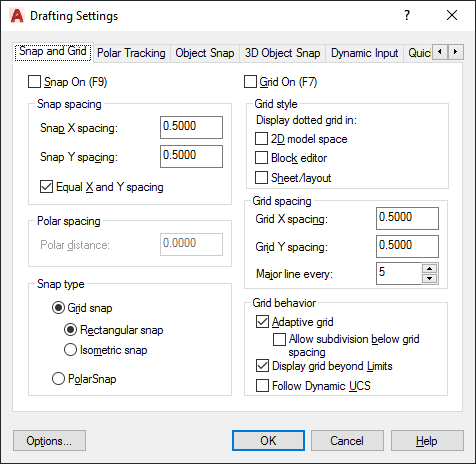Click the Snap Y spacing input field
The width and height of the screenshot is (476, 464).
click(191, 156)
